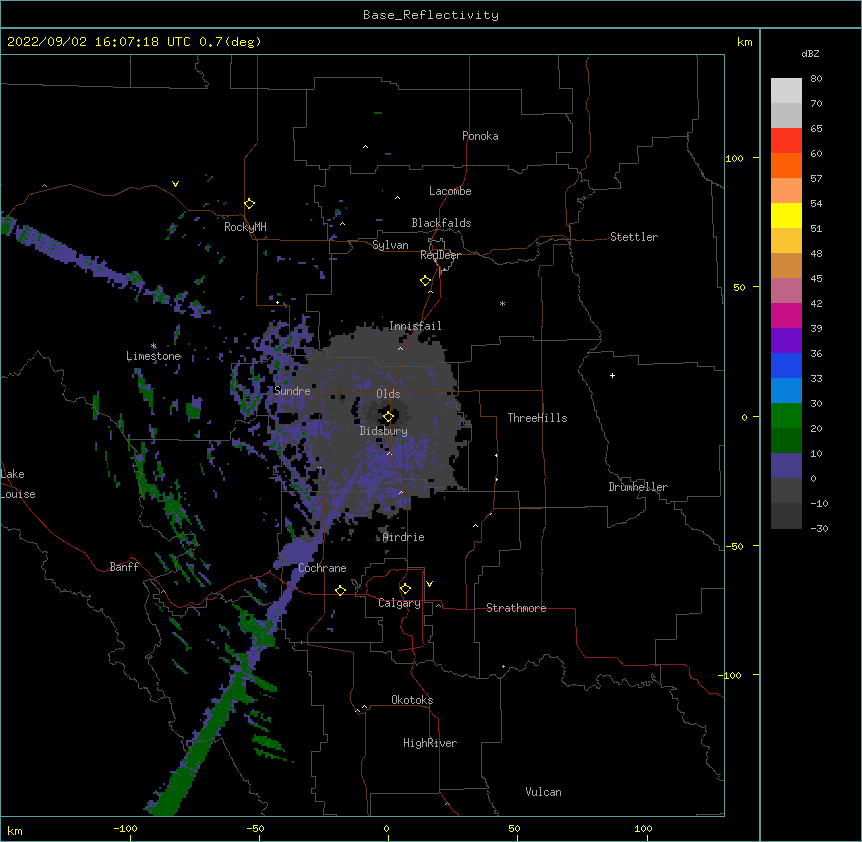Click the ThreeHills label
This screenshot has width=862, height=842.
point(537,418)
